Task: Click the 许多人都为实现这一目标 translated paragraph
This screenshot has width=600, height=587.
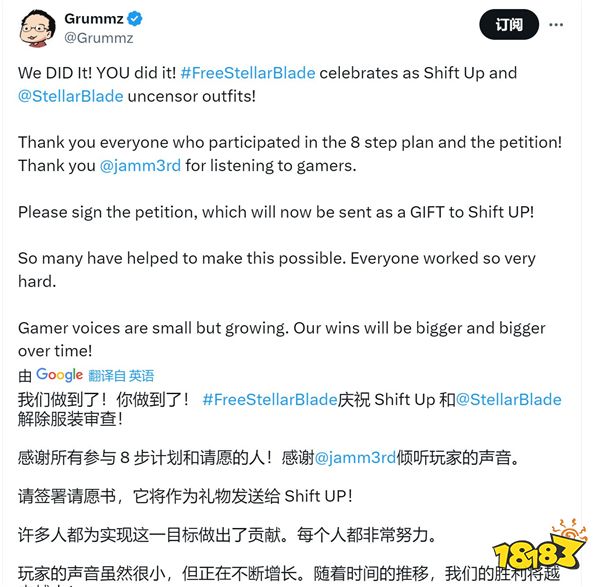Action: pos(227,535)
